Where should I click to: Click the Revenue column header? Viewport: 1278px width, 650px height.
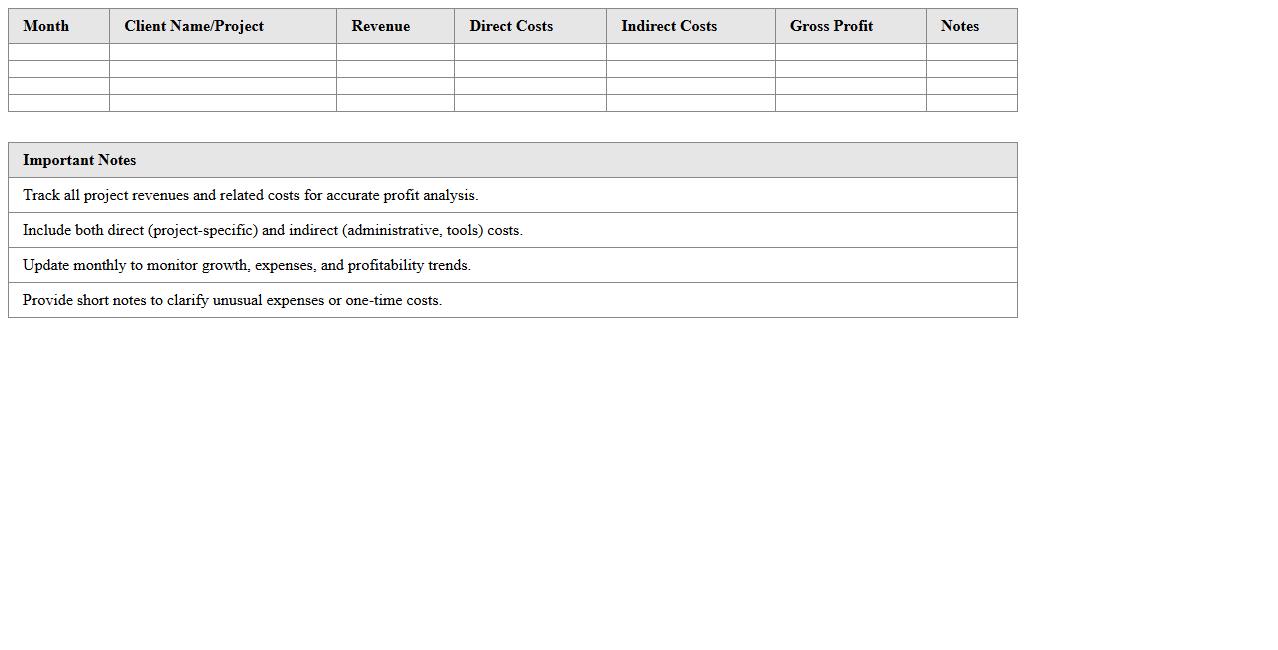tap(380, 26)
